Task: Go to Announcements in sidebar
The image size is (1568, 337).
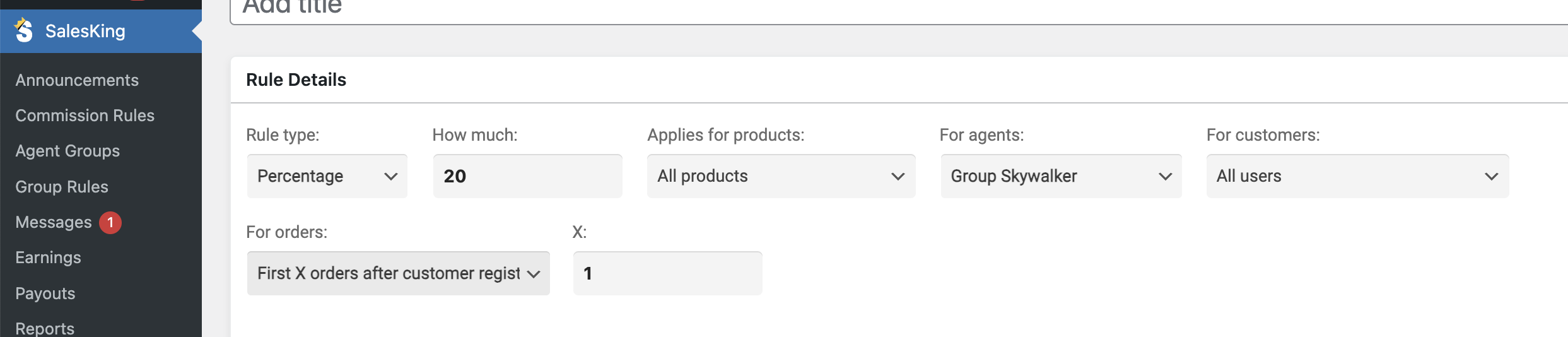Action: coord(77,80)
